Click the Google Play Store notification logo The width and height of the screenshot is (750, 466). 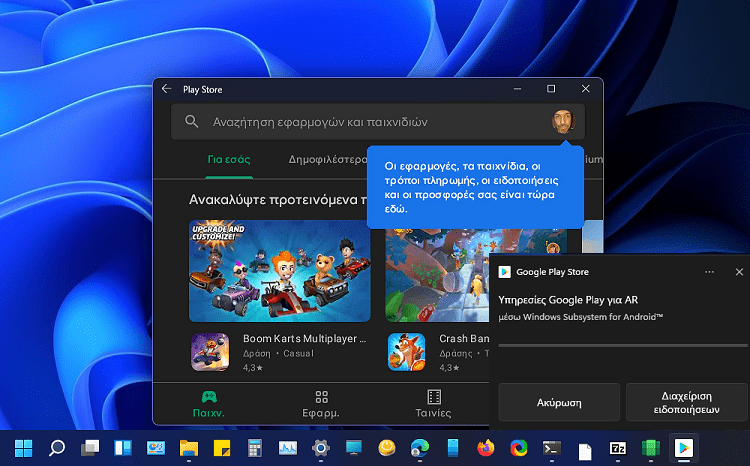pyautogui.click(x=504, y=272)
